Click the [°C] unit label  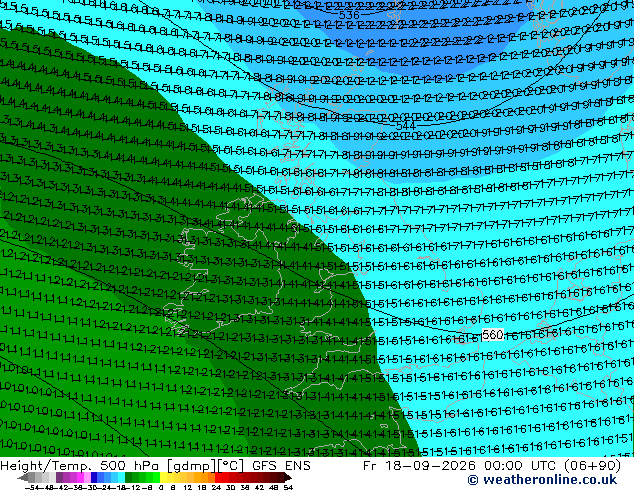(230, 466)
